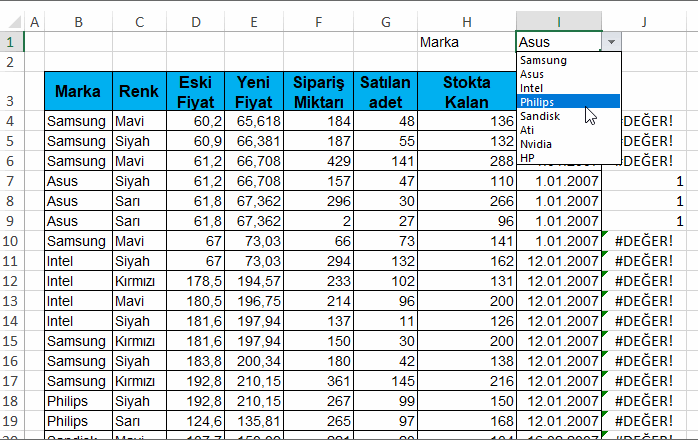Select row header 19

pyautogui.click(x=10, y=421)
